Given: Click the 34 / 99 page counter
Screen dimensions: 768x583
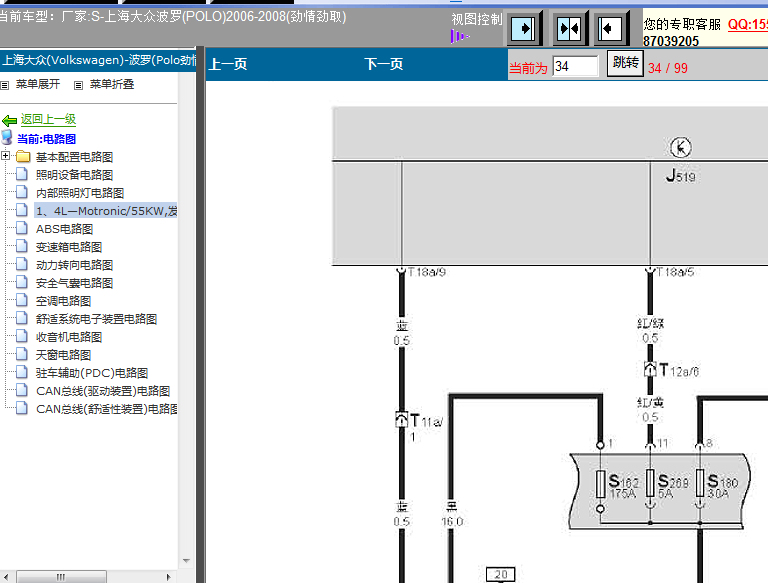Looking at the screenshot, I should [668, 68].
